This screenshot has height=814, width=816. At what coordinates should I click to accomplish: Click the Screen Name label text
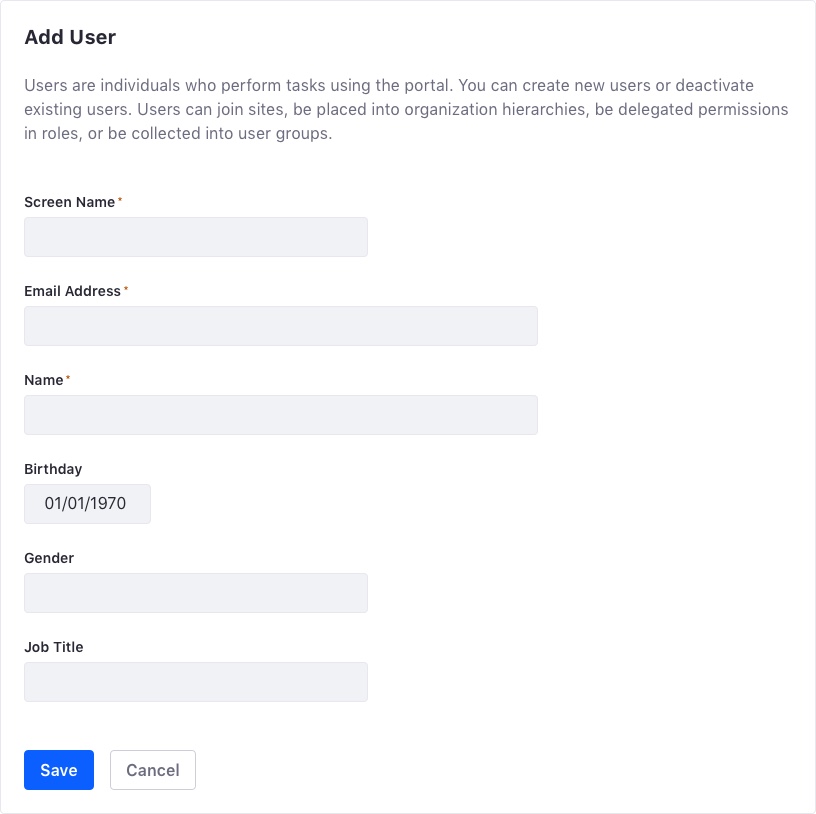pos(69,202)
